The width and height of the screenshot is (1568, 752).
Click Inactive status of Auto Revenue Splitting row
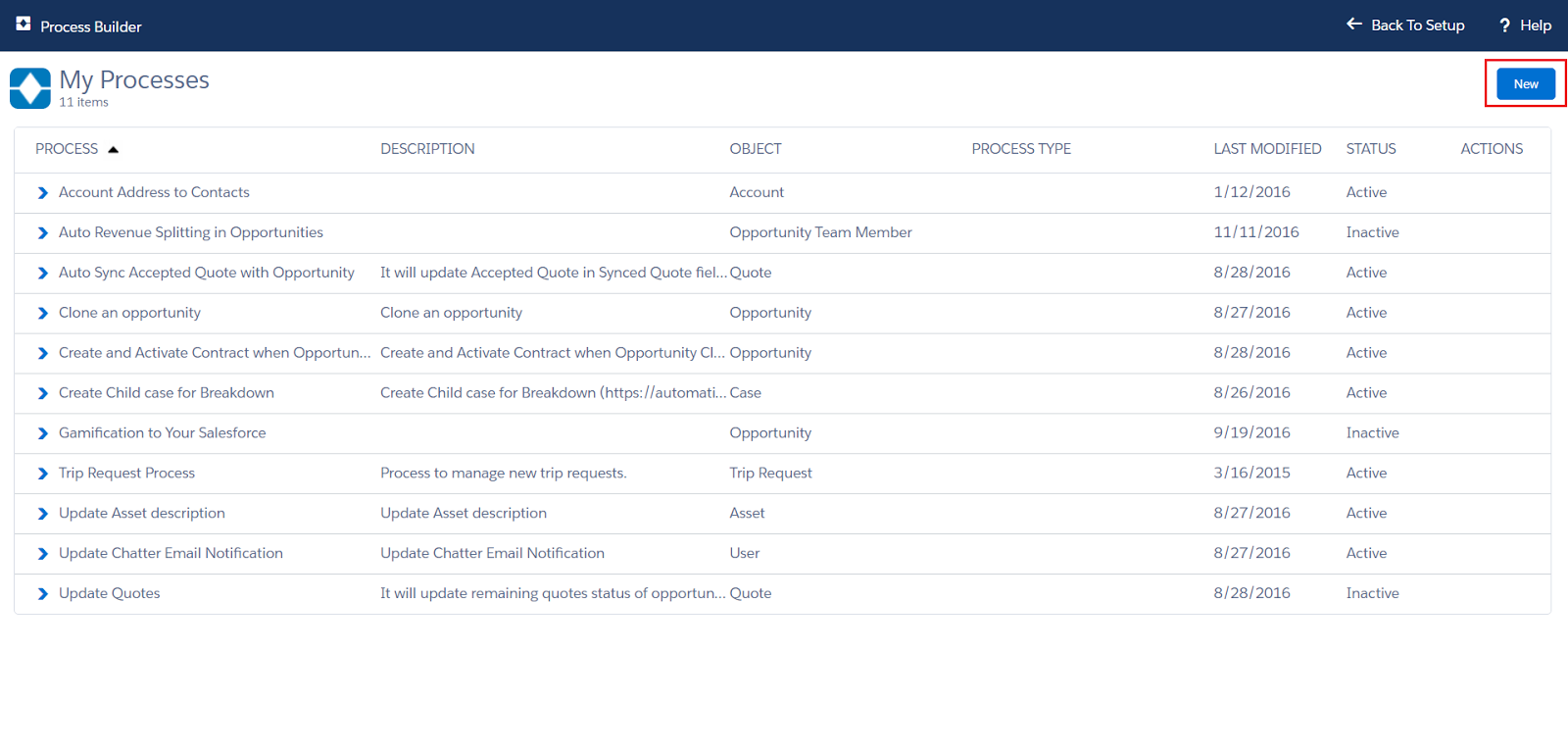(x=1372, y=232)
